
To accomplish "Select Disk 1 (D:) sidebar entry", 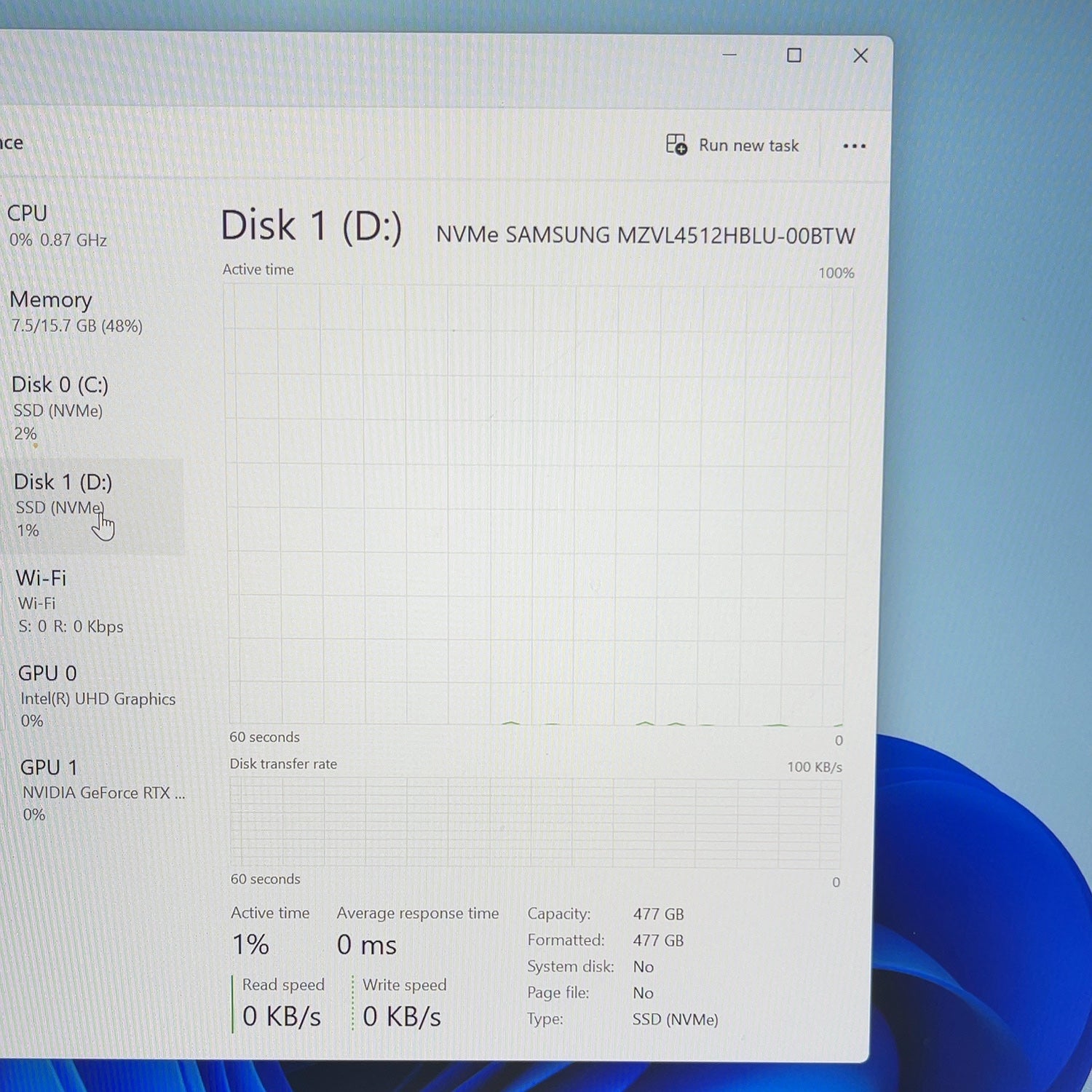I will tap(95, 505).
